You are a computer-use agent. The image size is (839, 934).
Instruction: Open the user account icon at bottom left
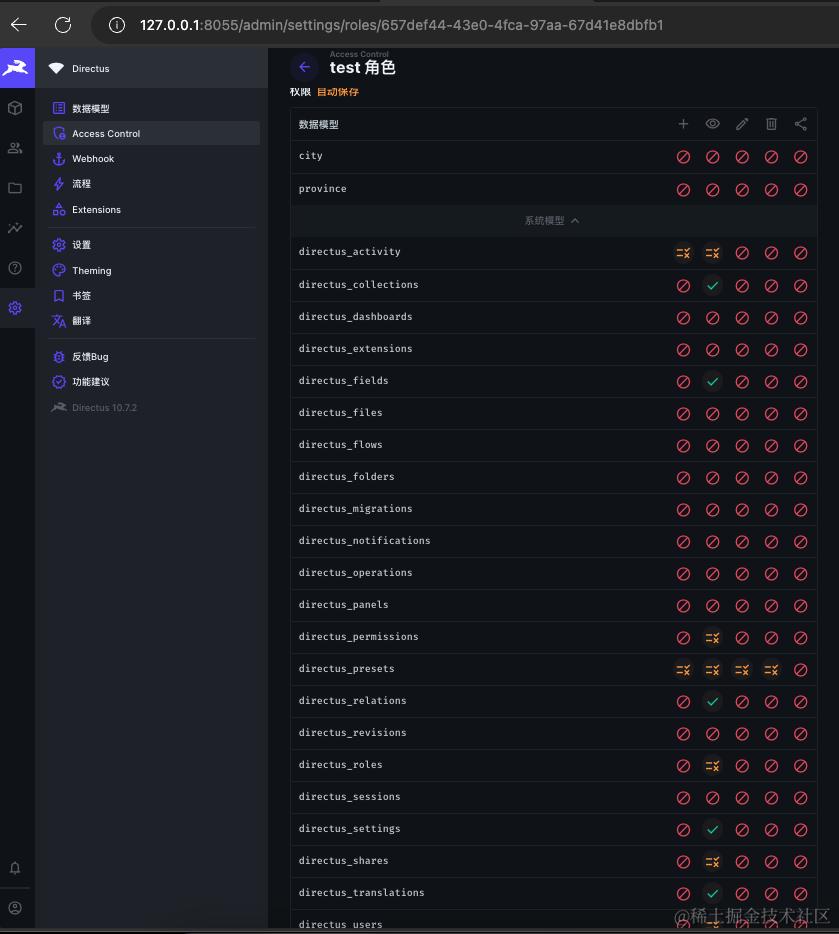pyautogui.click(x=16, y=908)
